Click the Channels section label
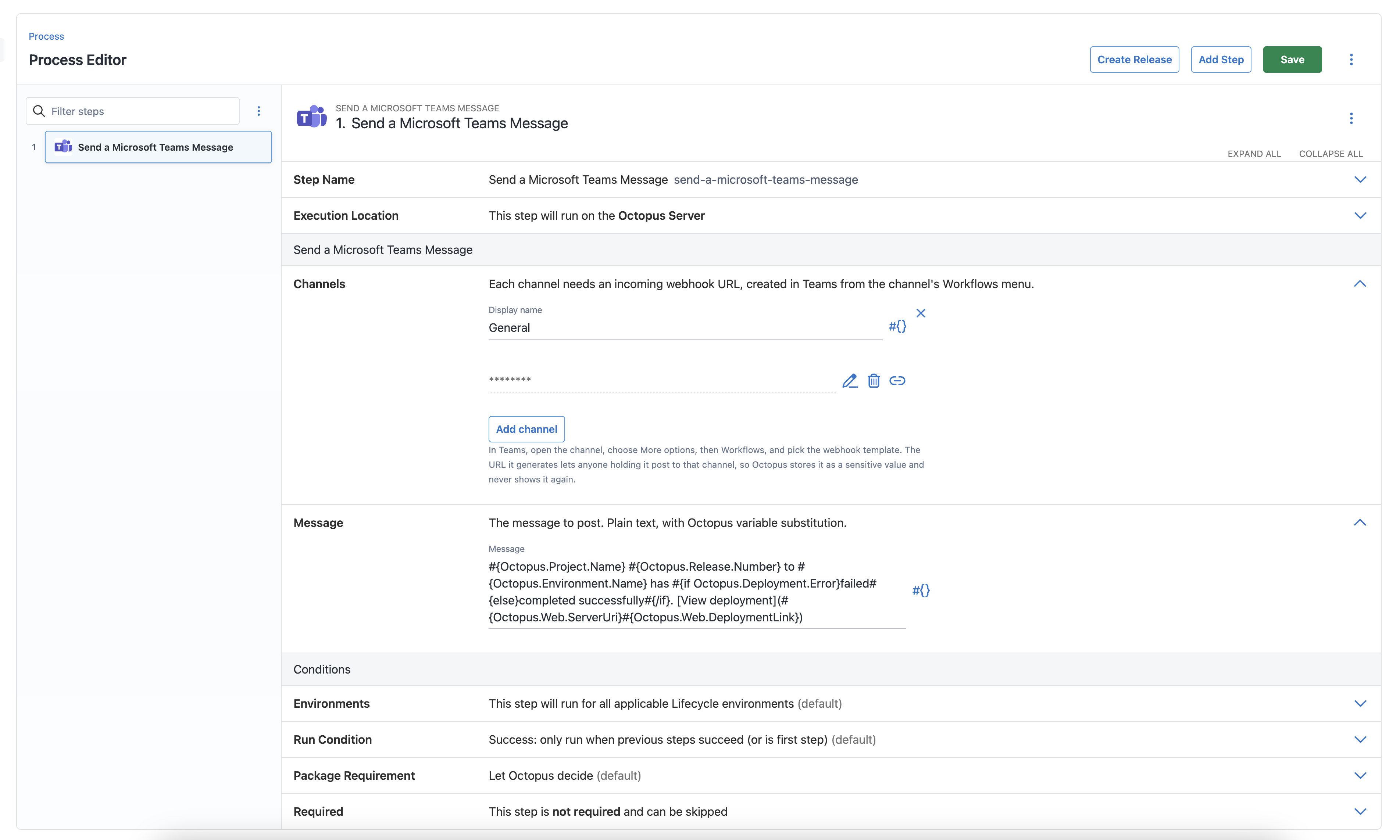Viewport: 1400px width, 840px height. click(x=319, y=284)
